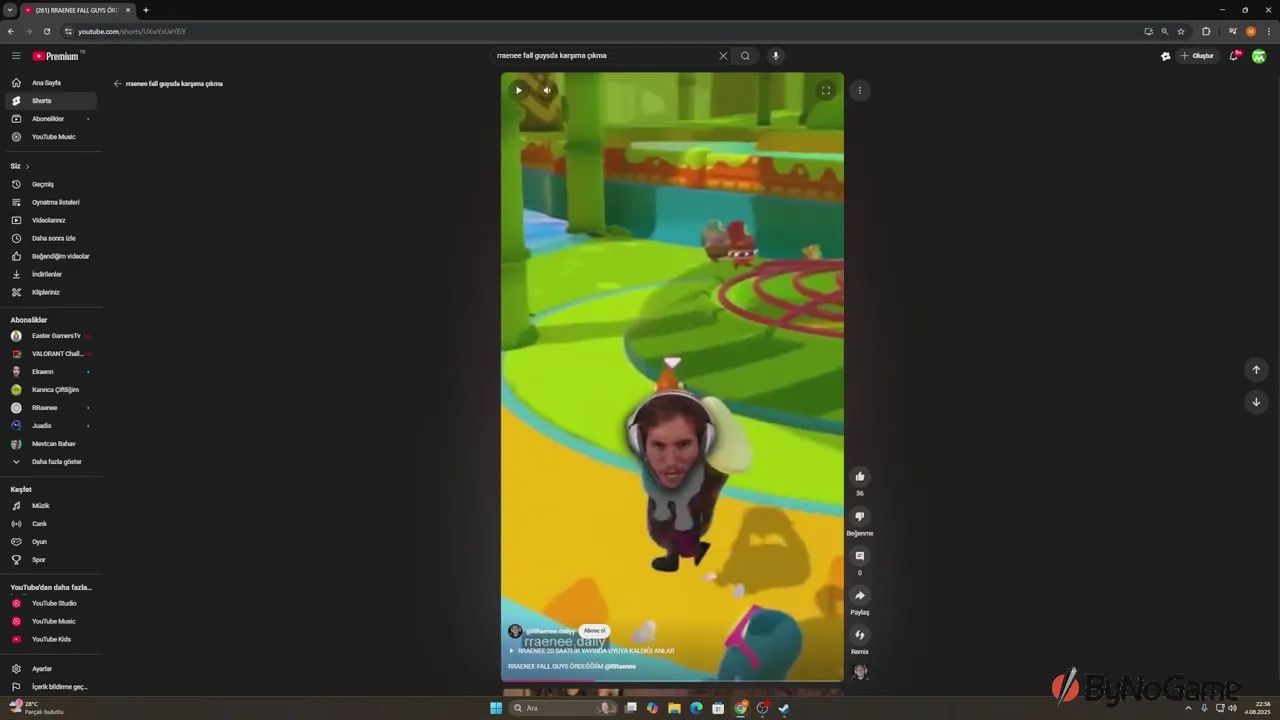Click Windows taskbar search Ara box
The height and width of the screenshot is (720, 1280).
coord(563,708)
